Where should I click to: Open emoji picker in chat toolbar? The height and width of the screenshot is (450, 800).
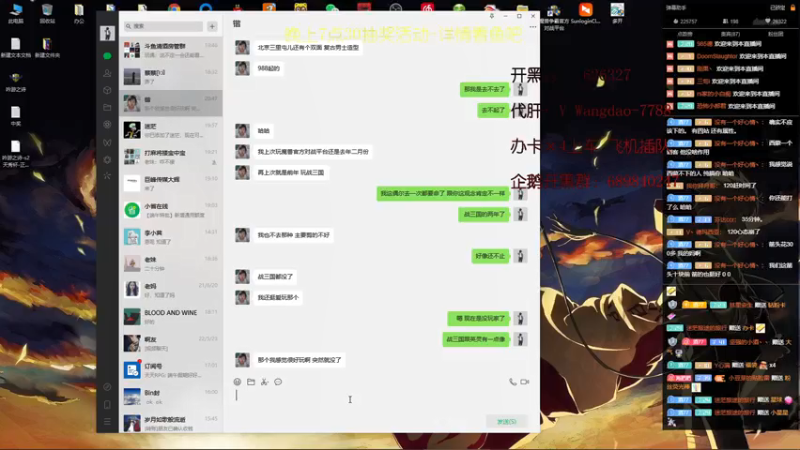(237, 382)
